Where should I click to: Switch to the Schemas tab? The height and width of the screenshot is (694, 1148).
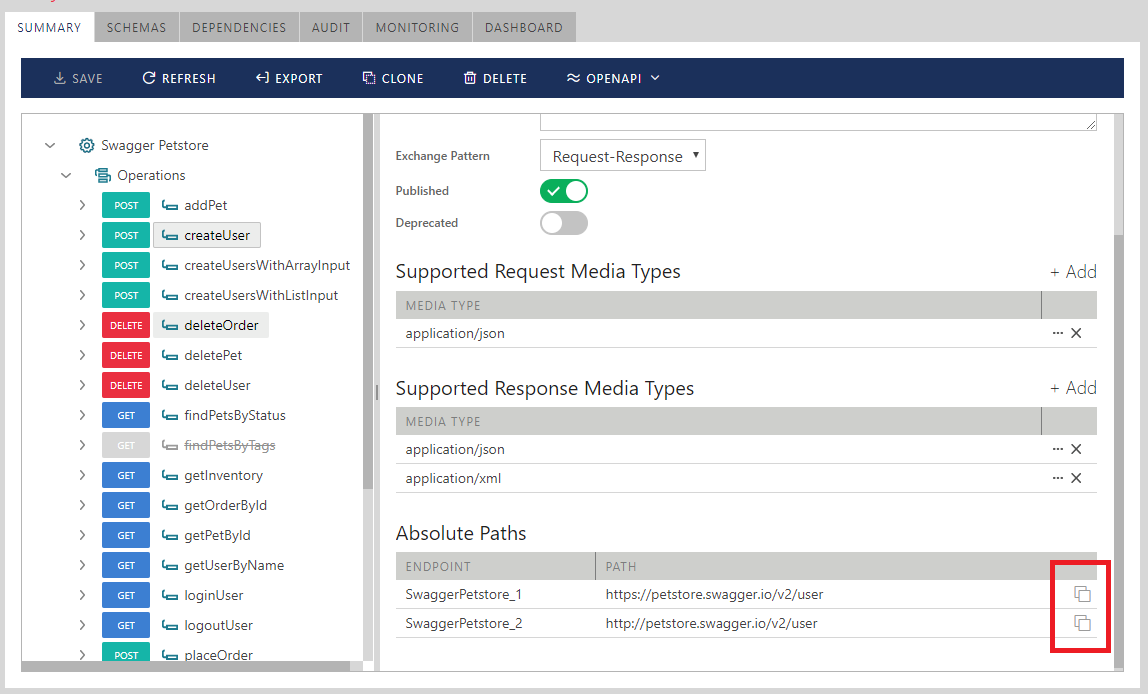pyautogui.click(x=136, y=28)
